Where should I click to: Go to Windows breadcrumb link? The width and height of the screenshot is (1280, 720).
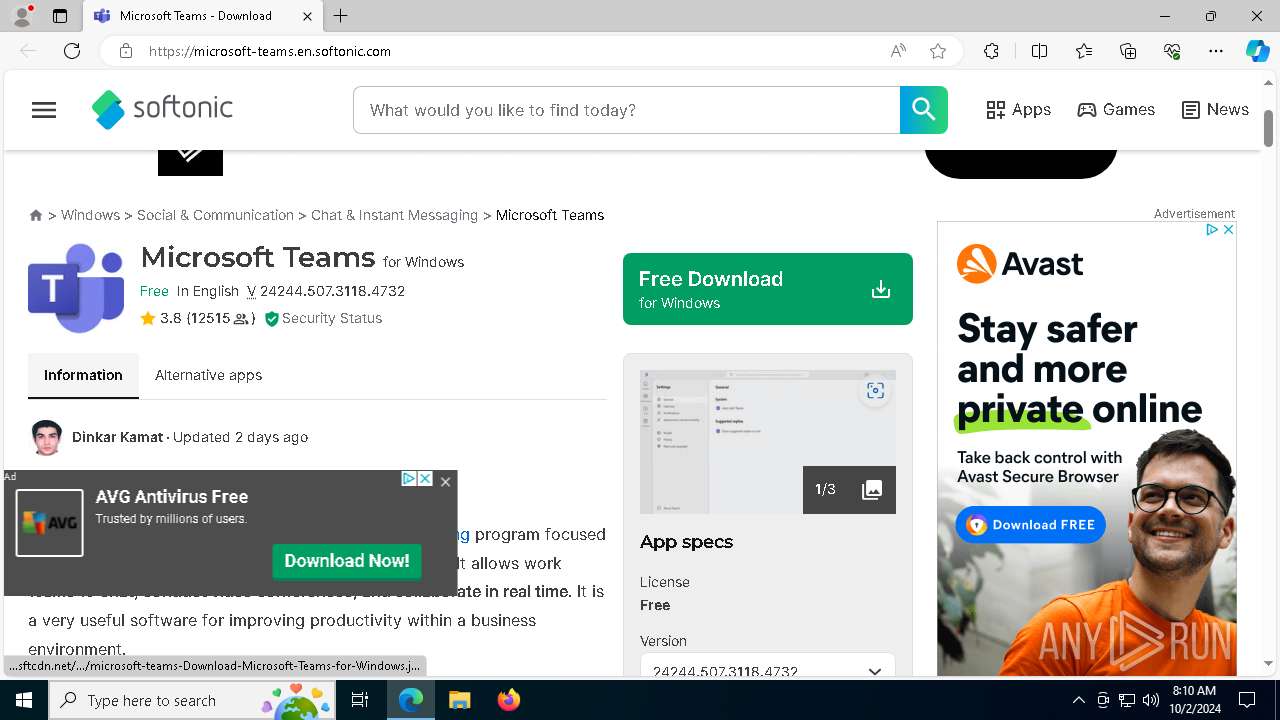[90, 215]
